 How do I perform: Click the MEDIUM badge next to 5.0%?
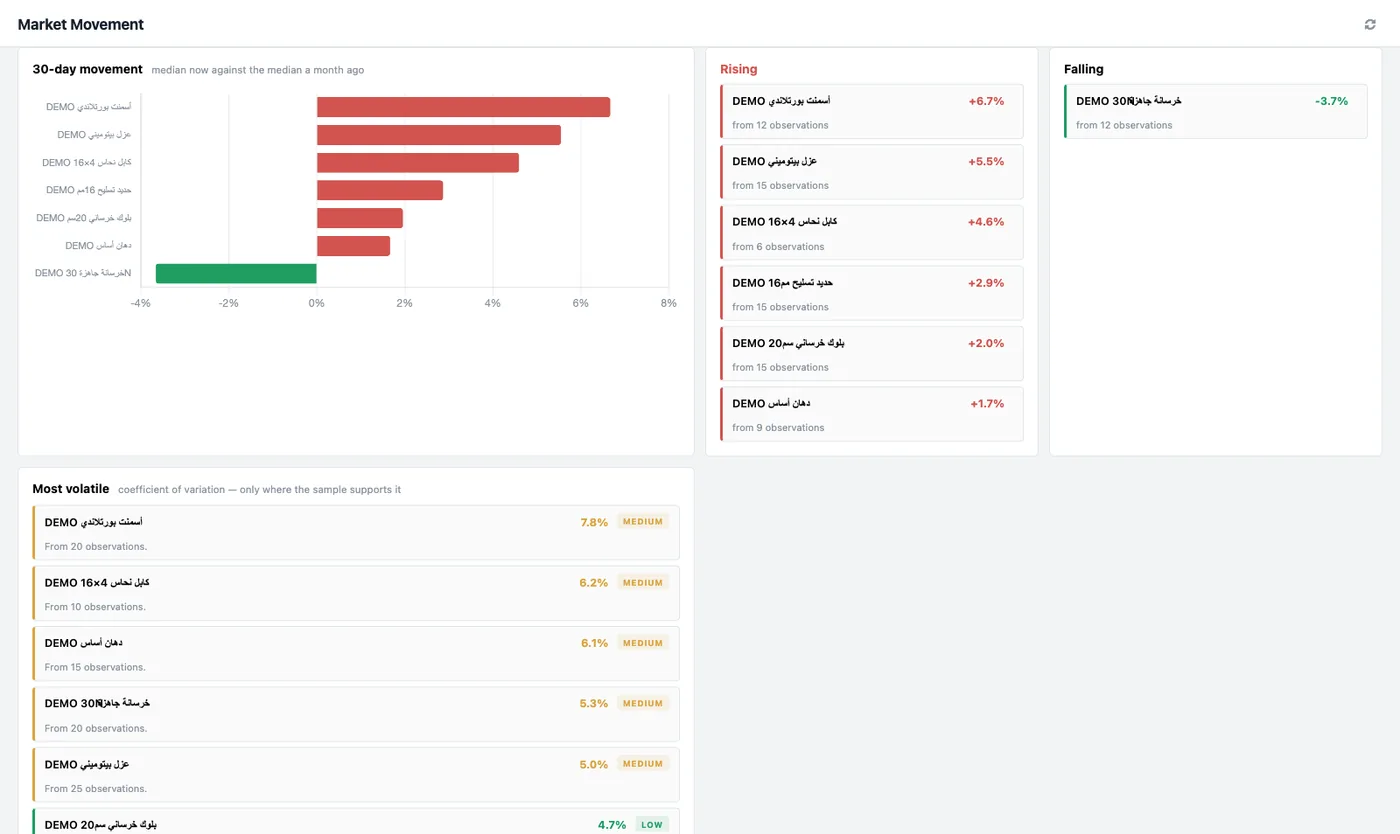[643, 764]
